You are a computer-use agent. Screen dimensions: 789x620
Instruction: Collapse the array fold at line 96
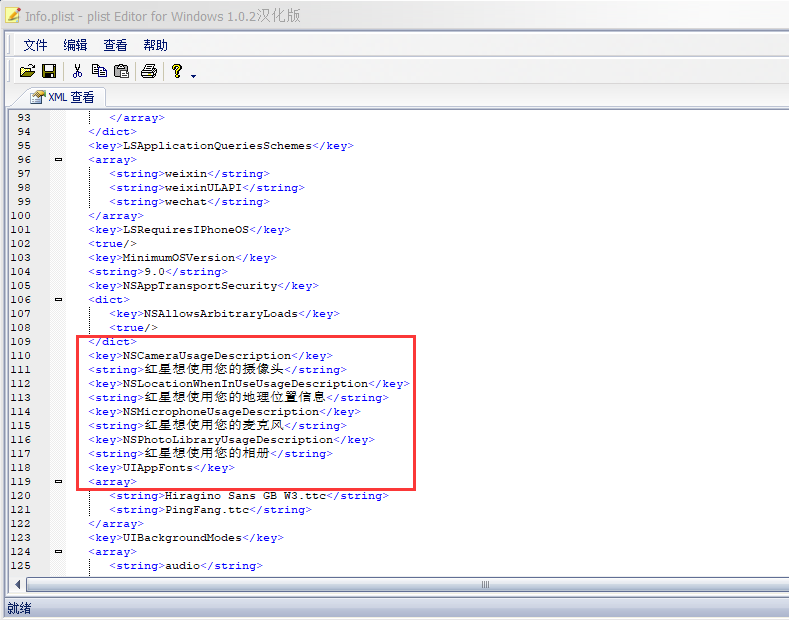coord(58,160)
